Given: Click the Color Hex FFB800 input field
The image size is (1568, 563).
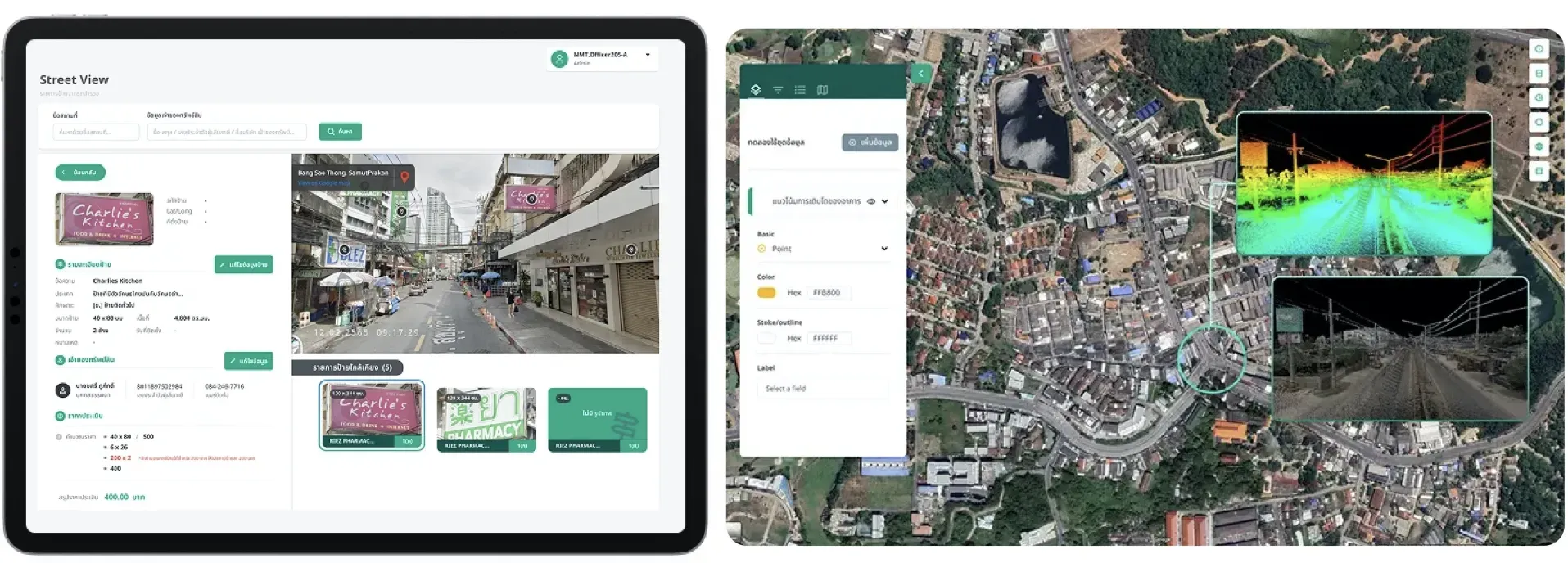Looking at the screenshot, I should 829,293.
